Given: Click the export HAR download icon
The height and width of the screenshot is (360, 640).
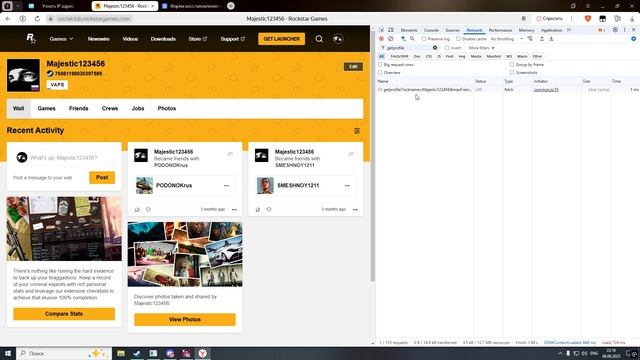Looking at the screenshot, I should [x=551, y=39].
